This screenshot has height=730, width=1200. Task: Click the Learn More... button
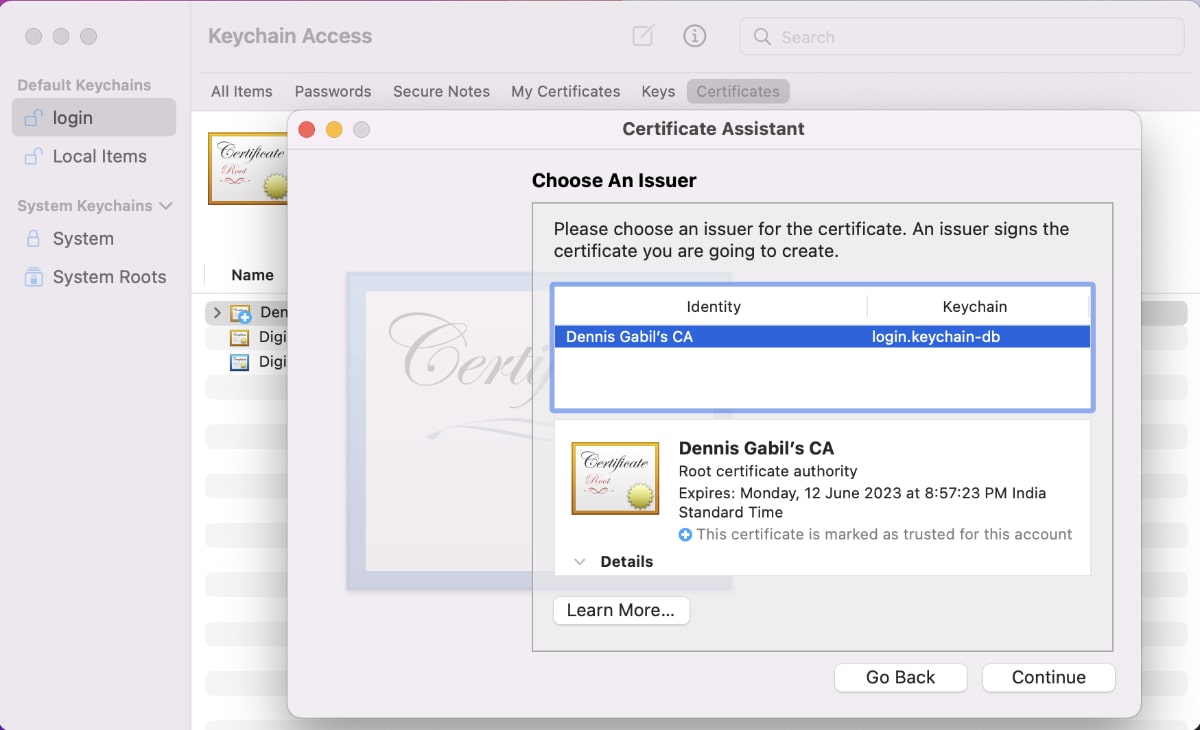(621, 610)
